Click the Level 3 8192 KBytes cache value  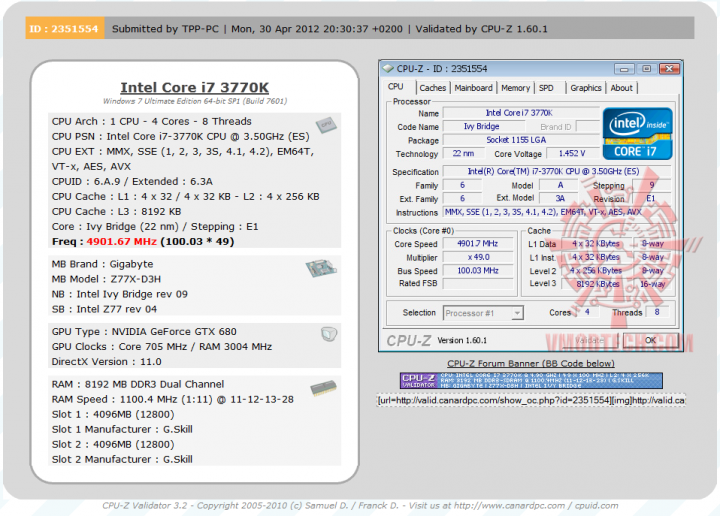click(x=598, y=284)
